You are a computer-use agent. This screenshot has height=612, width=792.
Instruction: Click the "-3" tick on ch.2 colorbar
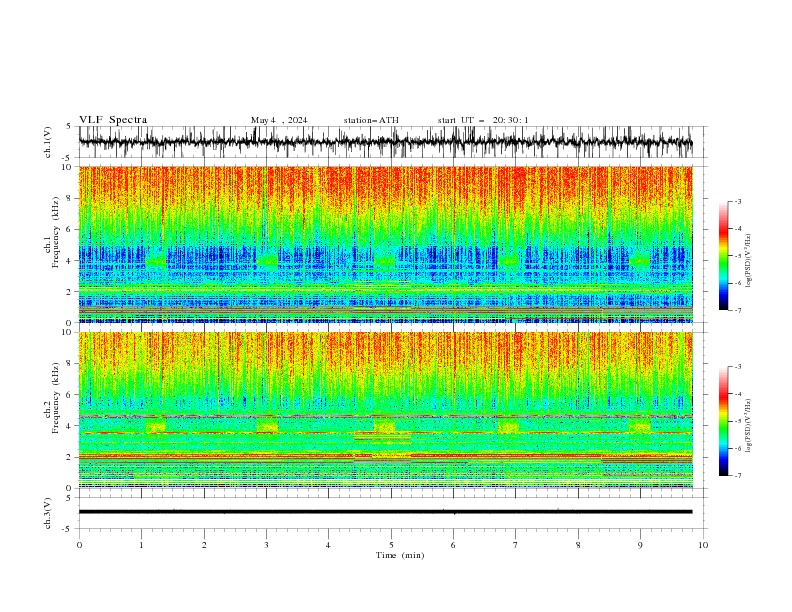click(738, 367)
